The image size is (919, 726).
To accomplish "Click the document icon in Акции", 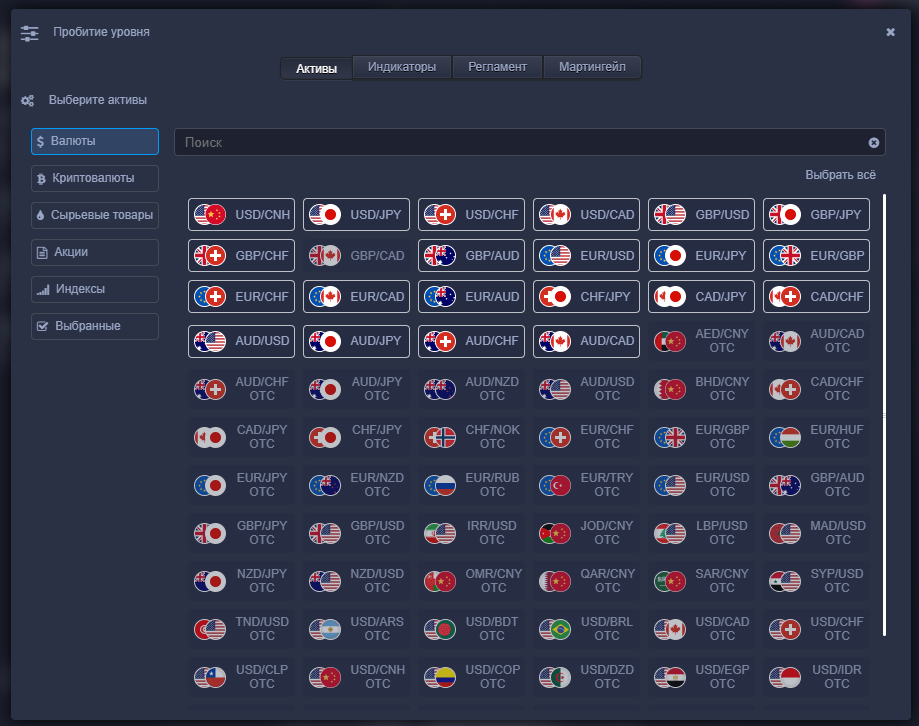I will (42, 253).
